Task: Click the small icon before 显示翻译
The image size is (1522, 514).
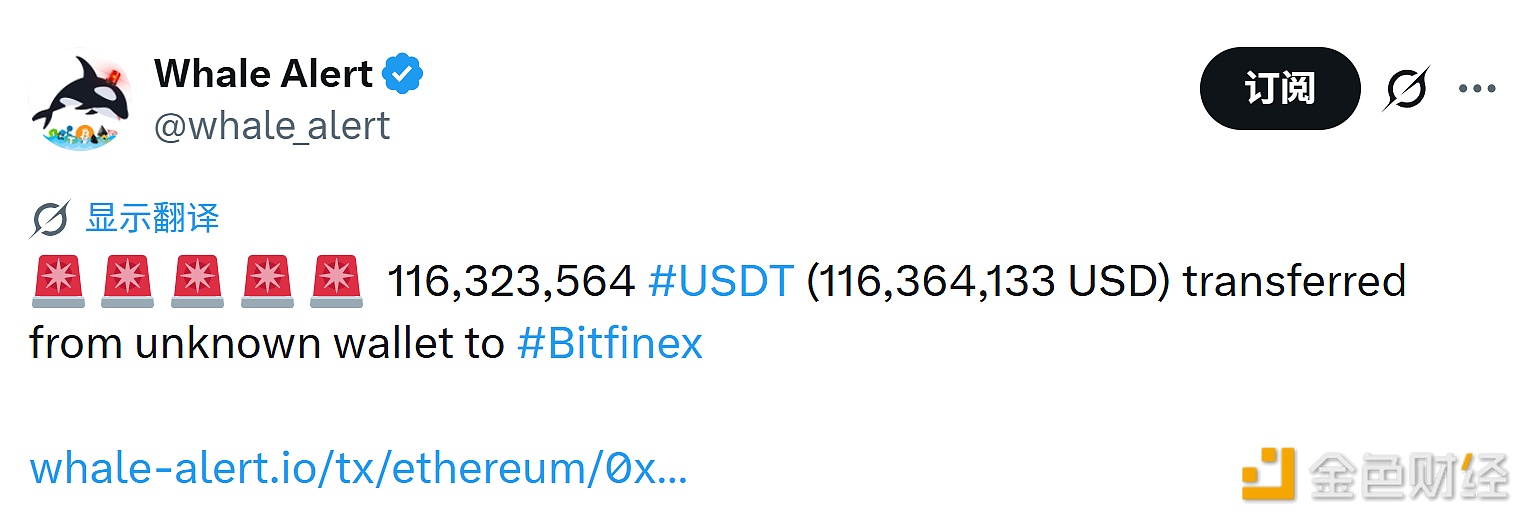Action: click(x=50, y=219)
